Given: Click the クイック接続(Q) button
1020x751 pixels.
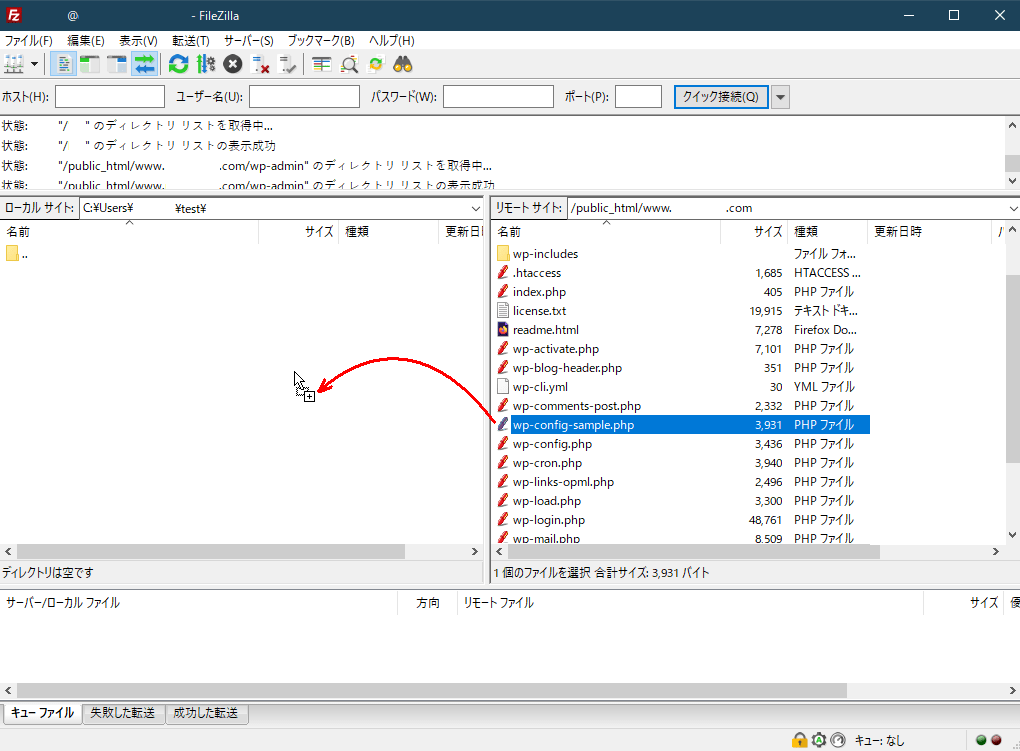Looking at the screenshot, I should click(721, 97).
